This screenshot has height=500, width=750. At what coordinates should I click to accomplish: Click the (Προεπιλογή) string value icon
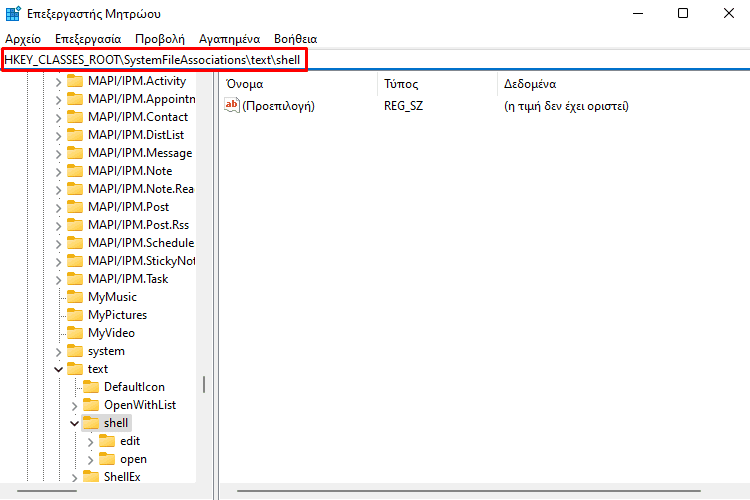tap(232, 105)
